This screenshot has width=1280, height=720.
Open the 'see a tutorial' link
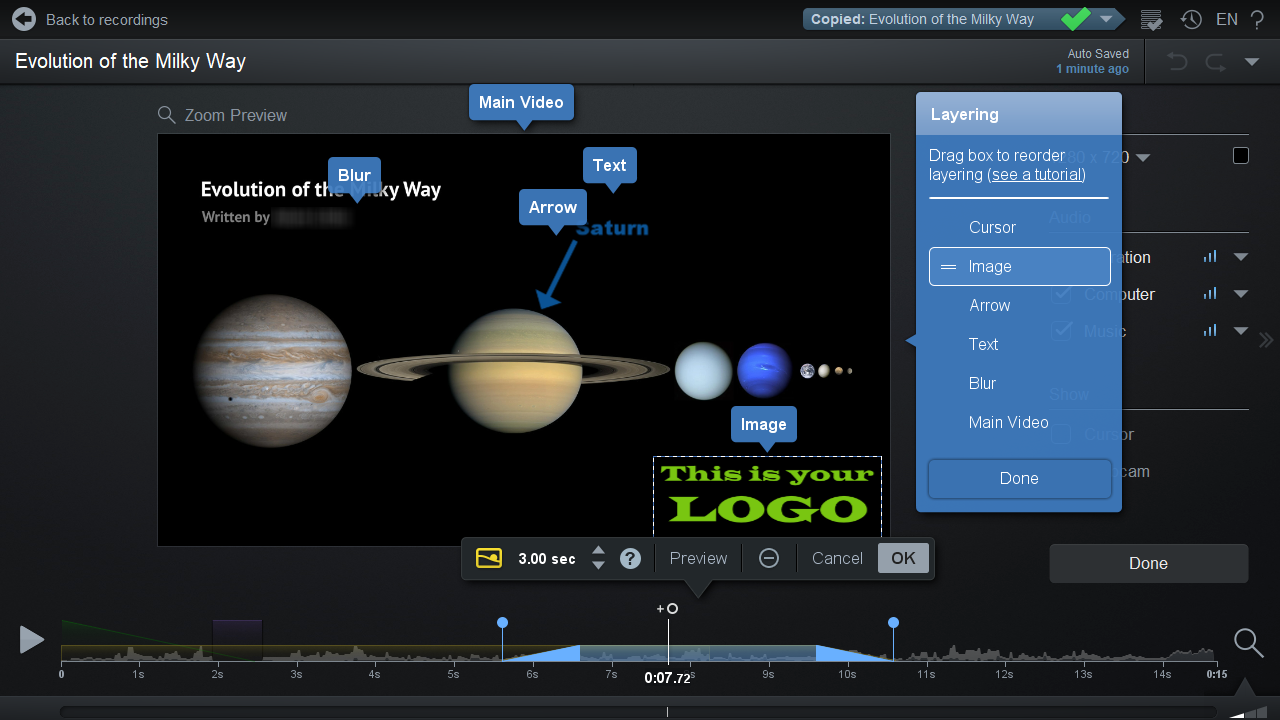1036,174
